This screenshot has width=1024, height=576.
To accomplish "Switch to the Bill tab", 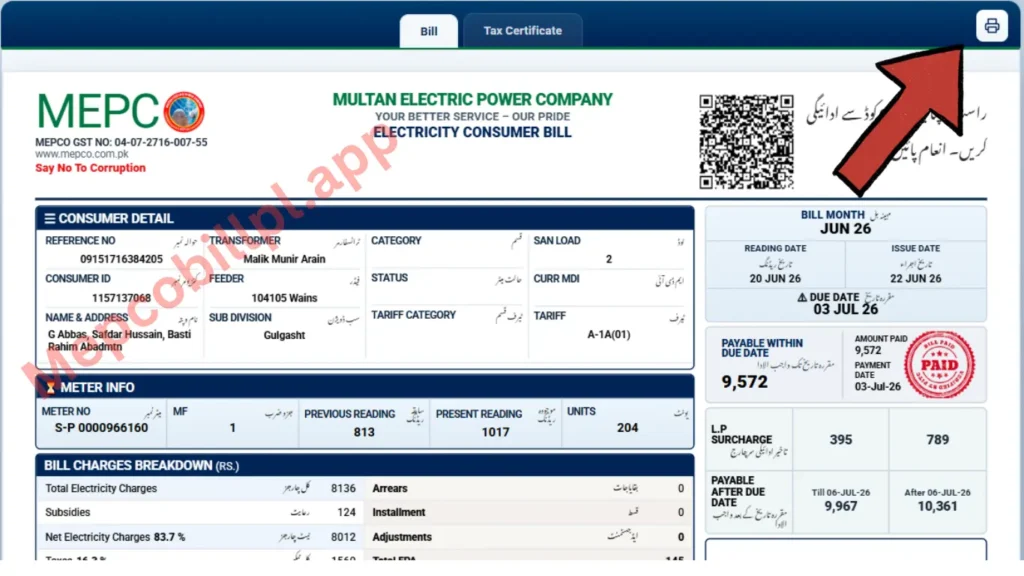I will click(x=428, y=31).
